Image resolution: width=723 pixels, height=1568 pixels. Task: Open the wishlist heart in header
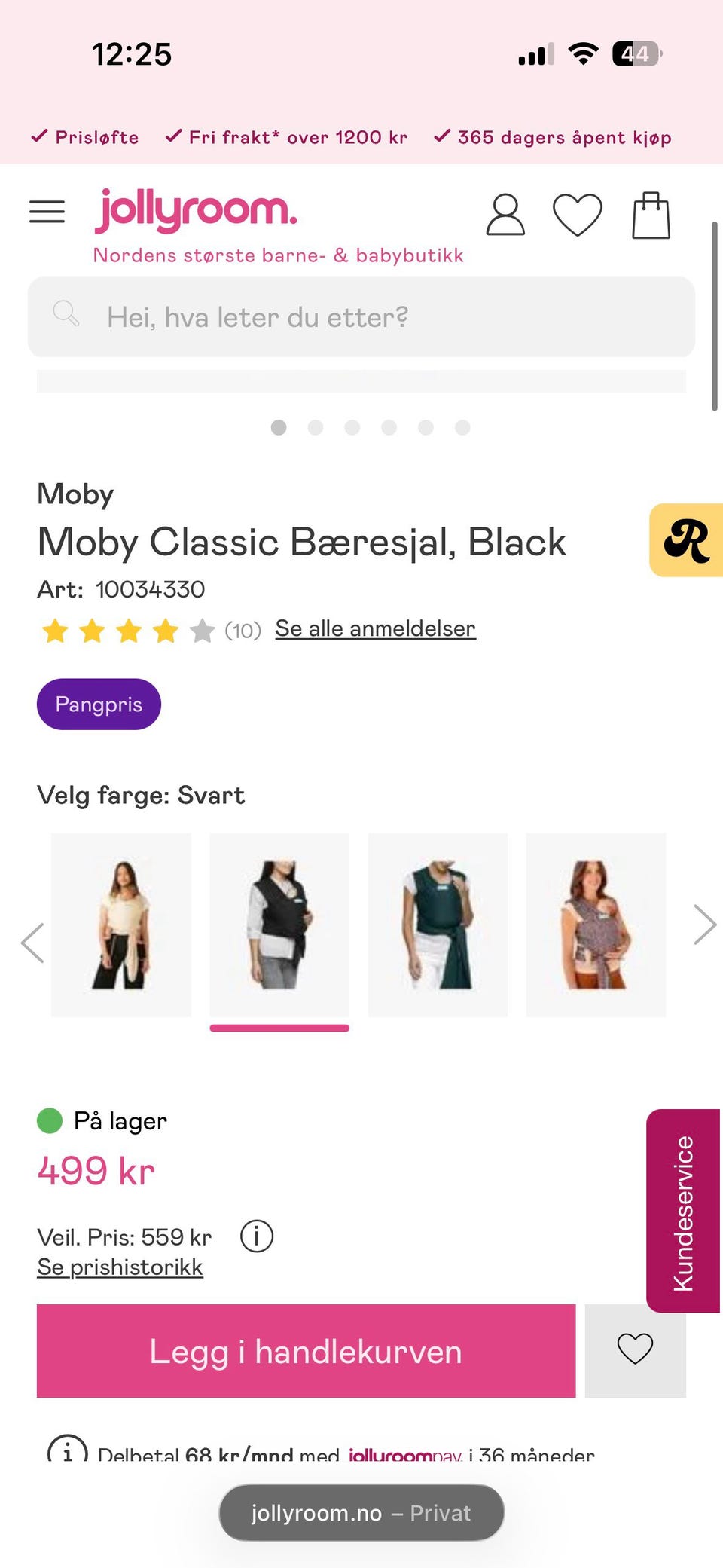coord(578,215)
